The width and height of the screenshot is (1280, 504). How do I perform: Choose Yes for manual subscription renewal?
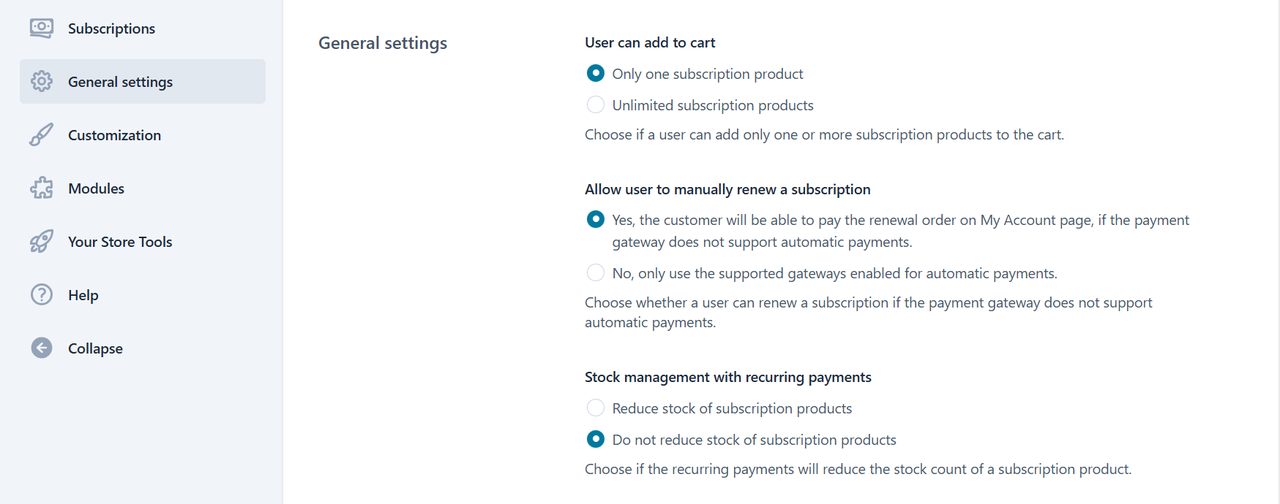coord(596,220)
